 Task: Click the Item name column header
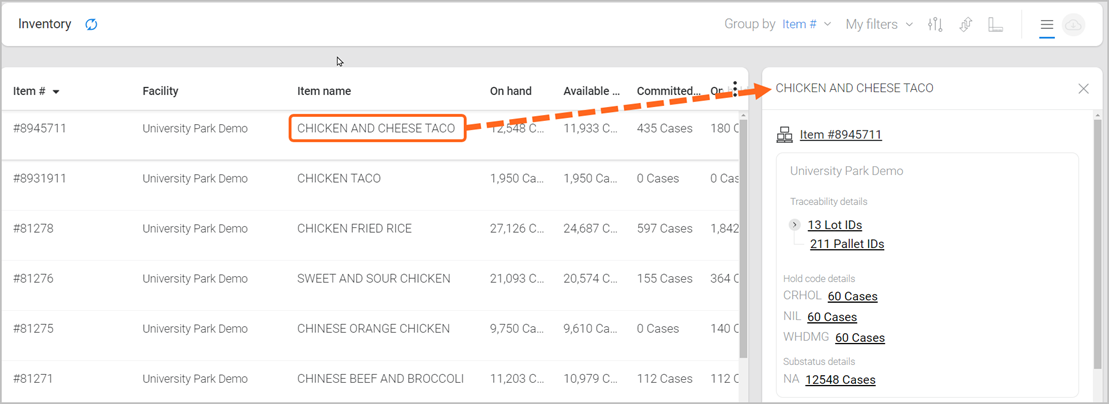pyautogui.click(x=324, y=91)
